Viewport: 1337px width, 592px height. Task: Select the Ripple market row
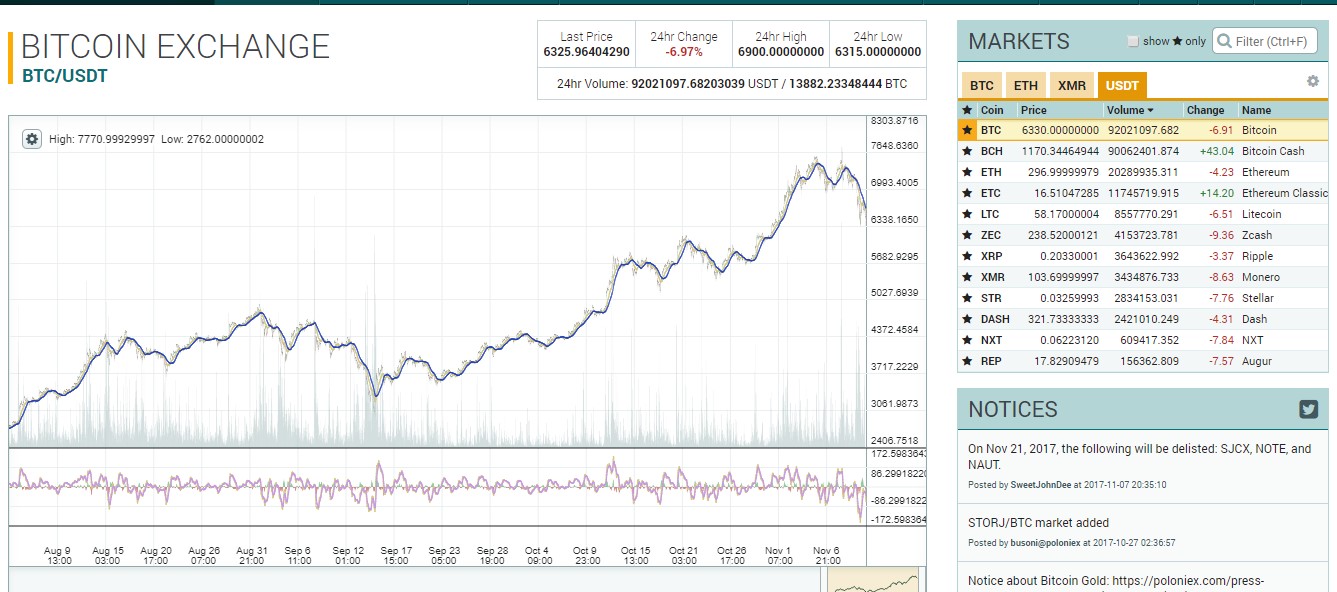pos(1143,256)
